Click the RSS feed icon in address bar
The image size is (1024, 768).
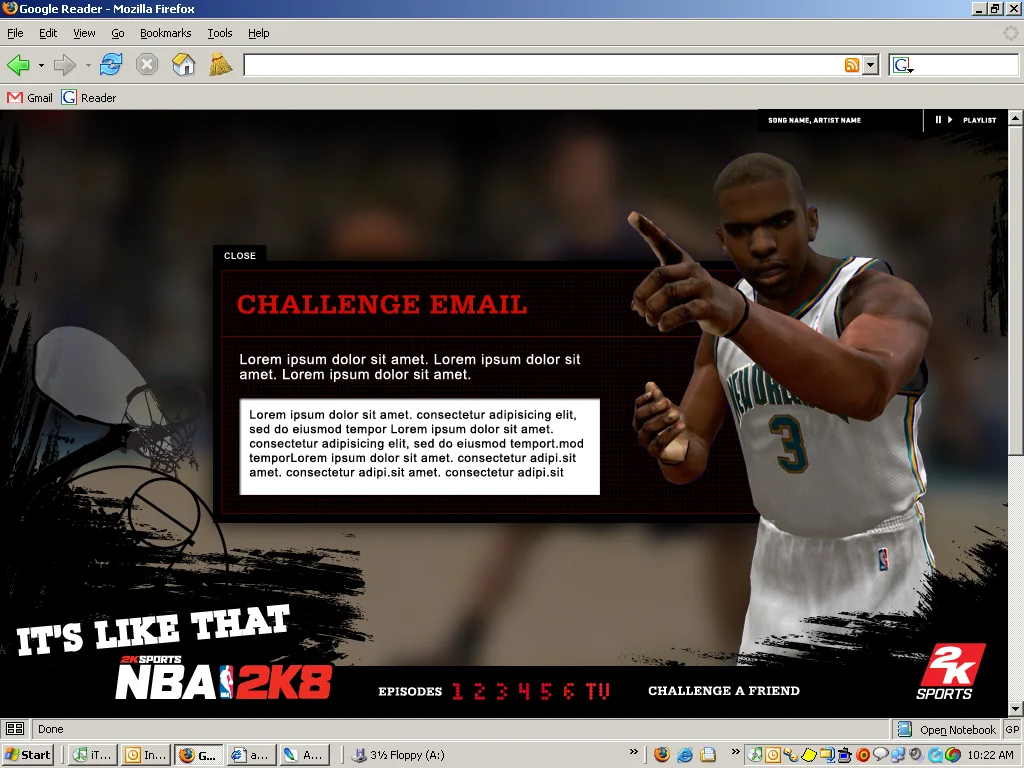coord(852,65)
